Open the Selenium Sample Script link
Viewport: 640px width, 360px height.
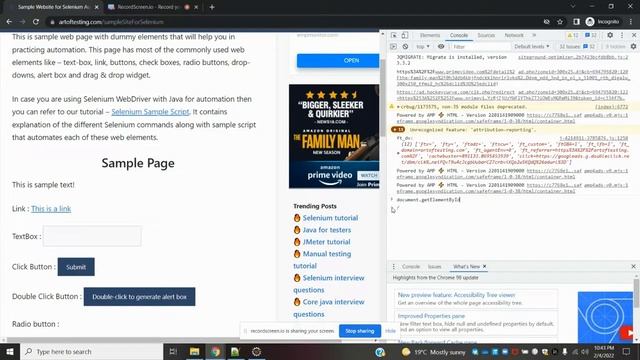(150, 111)
